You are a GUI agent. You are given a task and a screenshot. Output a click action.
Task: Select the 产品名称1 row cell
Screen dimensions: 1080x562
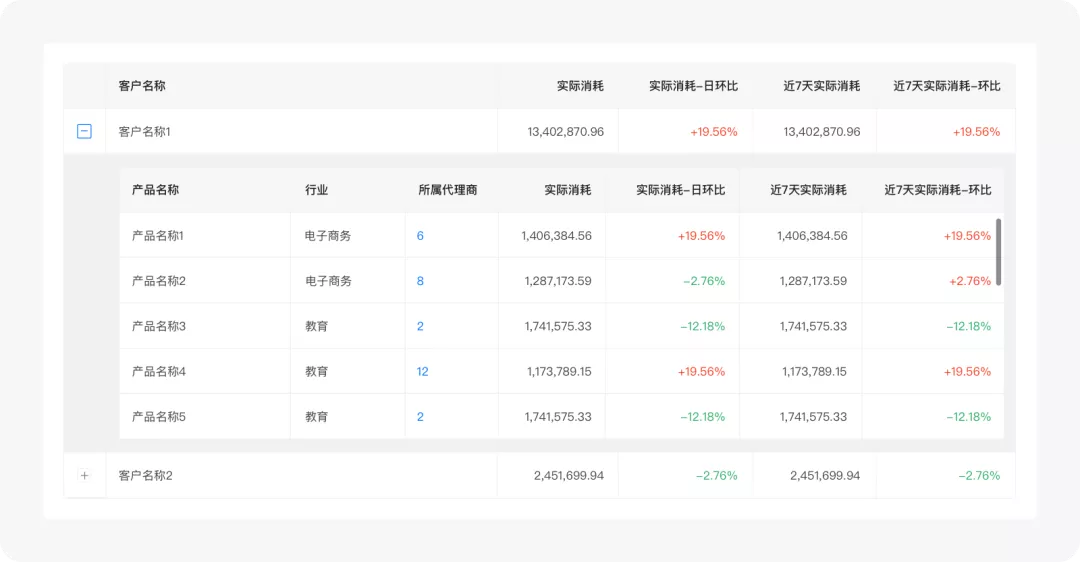click(205, 236)
